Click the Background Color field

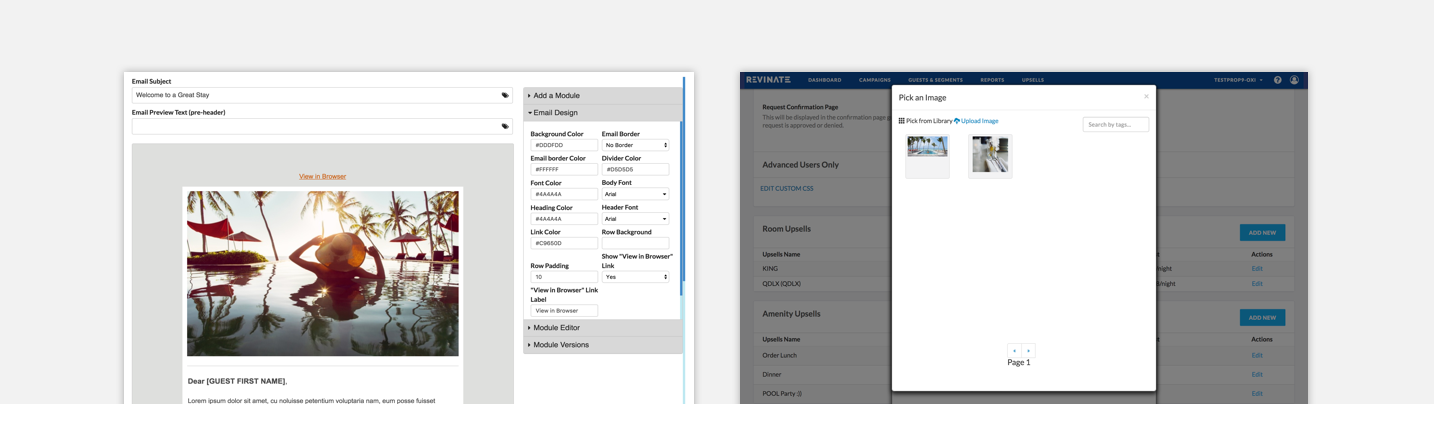pos(564,145)
